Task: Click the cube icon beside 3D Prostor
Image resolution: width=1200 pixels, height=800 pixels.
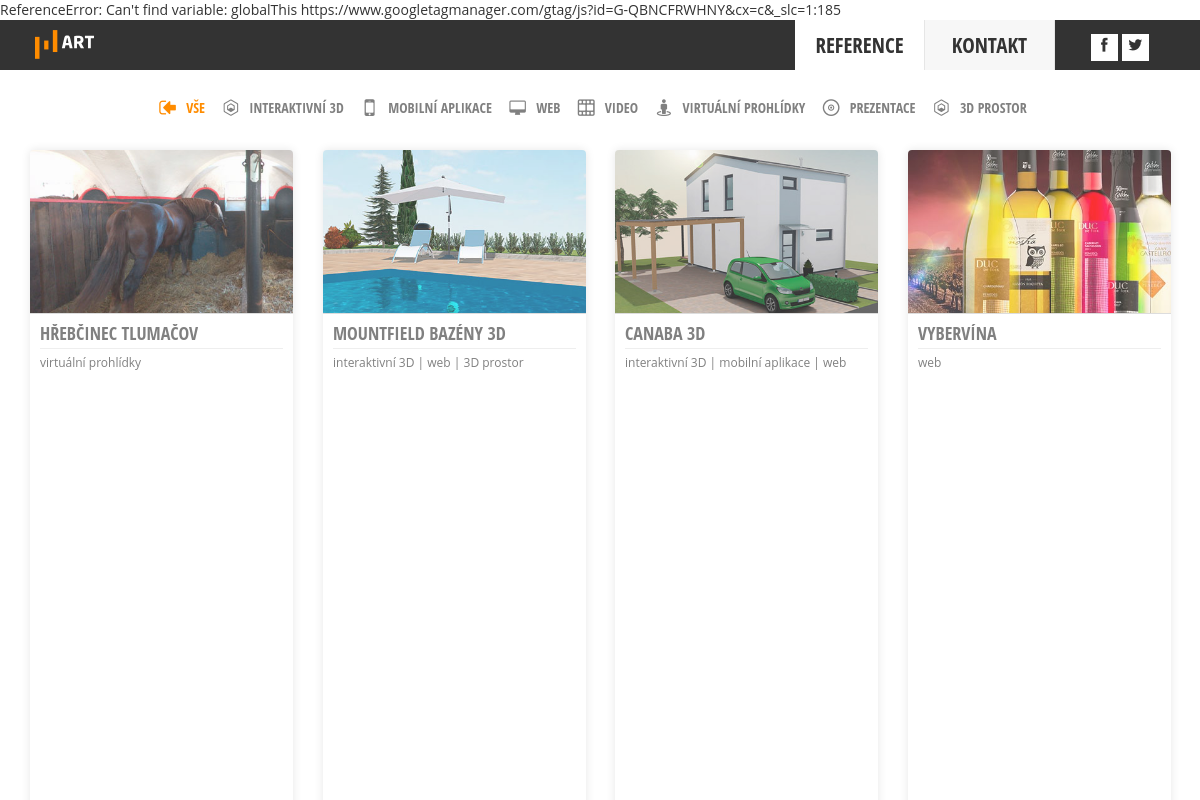Action: tap(941, 108)
